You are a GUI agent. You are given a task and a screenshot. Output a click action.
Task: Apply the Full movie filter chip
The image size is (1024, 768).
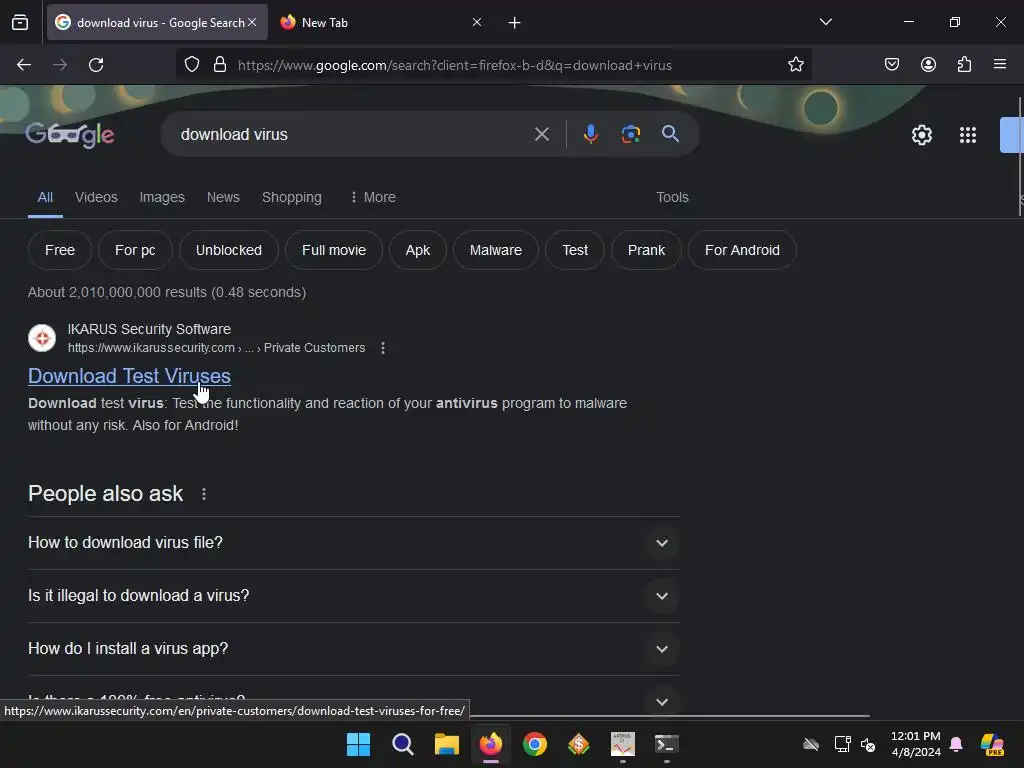[334, 250]
